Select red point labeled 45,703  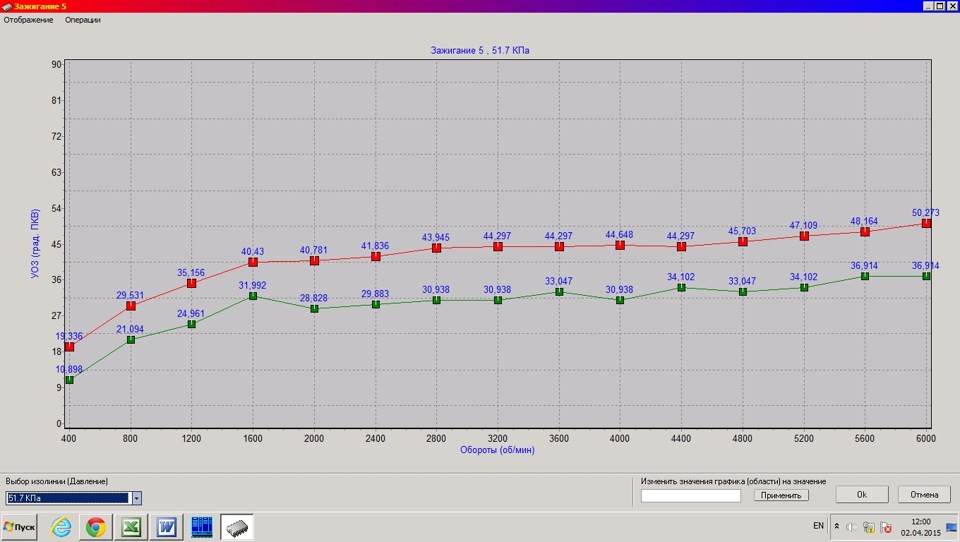(743, 242)
